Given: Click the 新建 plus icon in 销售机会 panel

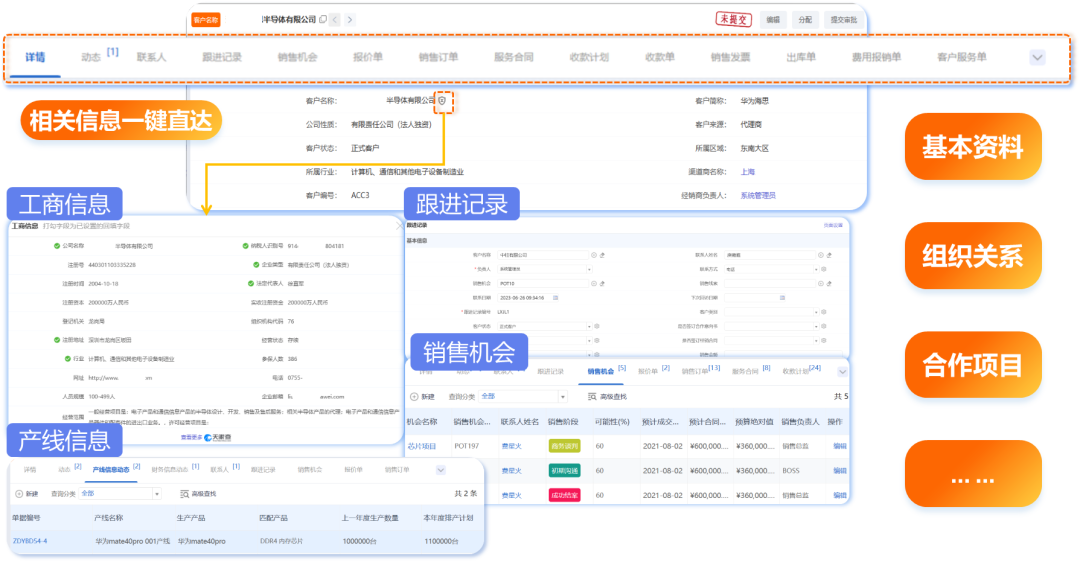Looking at the screenshot, I should click(x=414, y=397).
